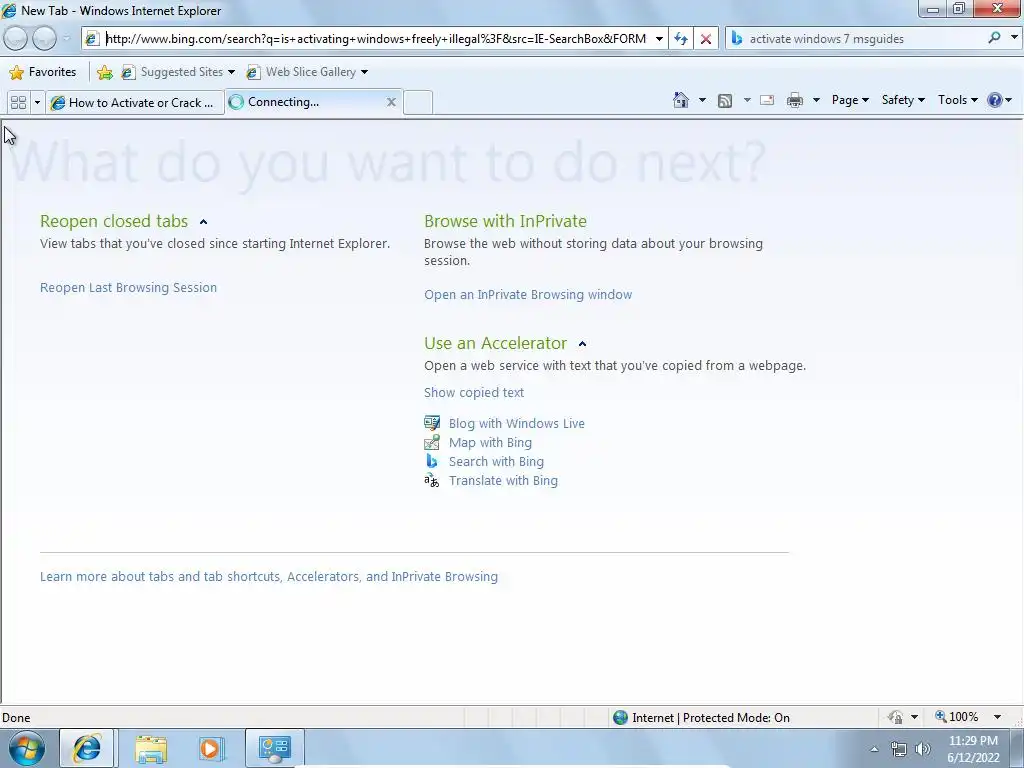Click the Translate with Bing icon
1024x768 pixels.
[x=432, y=481]
